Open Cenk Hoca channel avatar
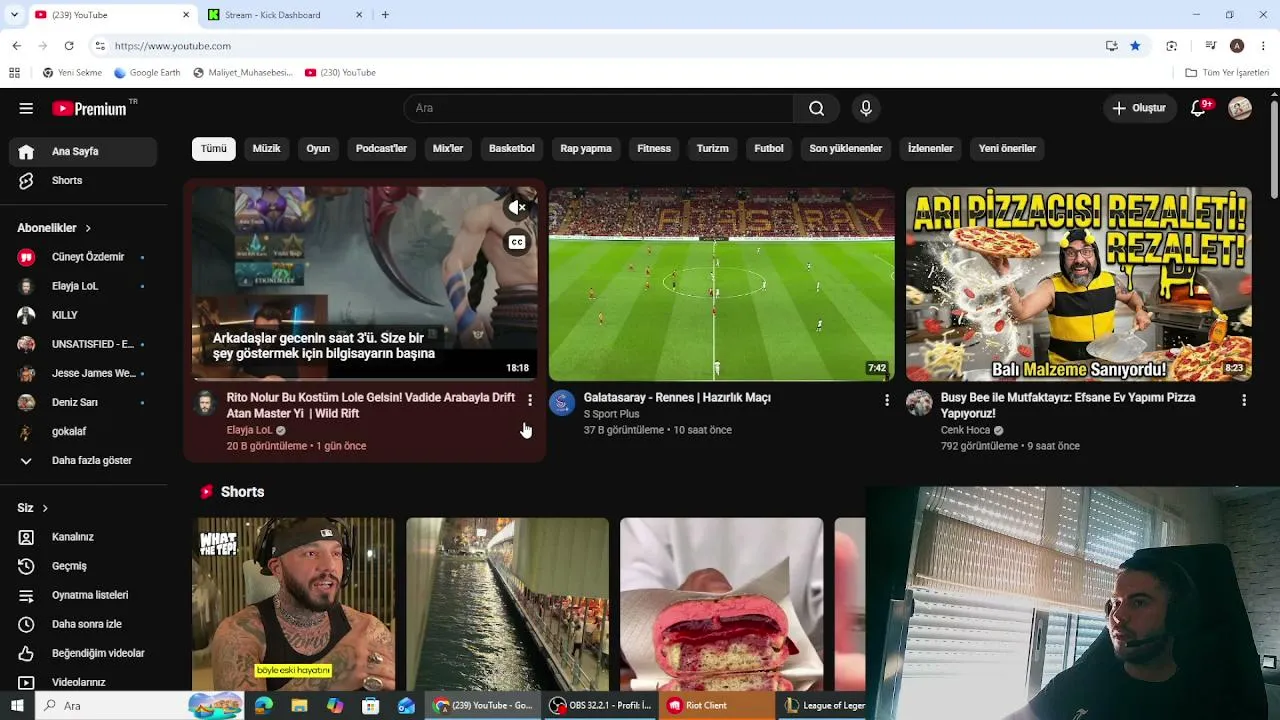The width and height of the screenshot is (1280, 720). (x=919, y=403)
